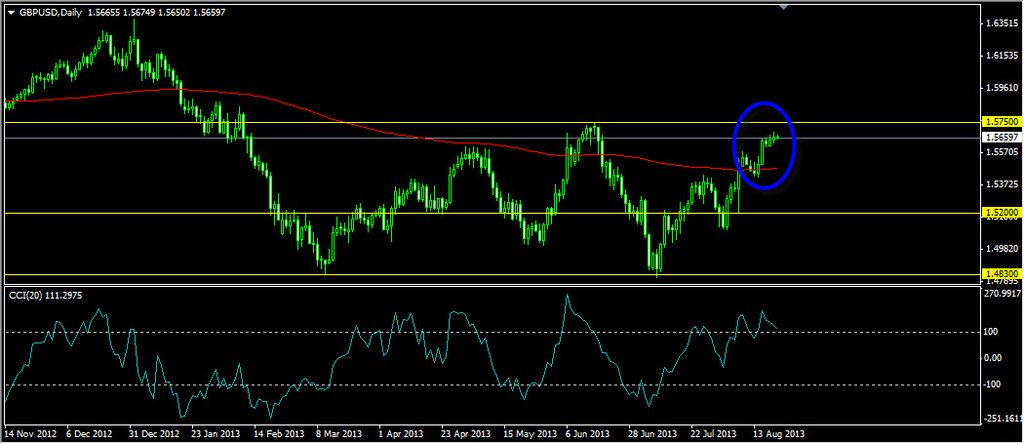This screenshot has width=1024, height=444.
Task: Click the 0.00 level on CCI scale
Action: click(x=995, y=358)
